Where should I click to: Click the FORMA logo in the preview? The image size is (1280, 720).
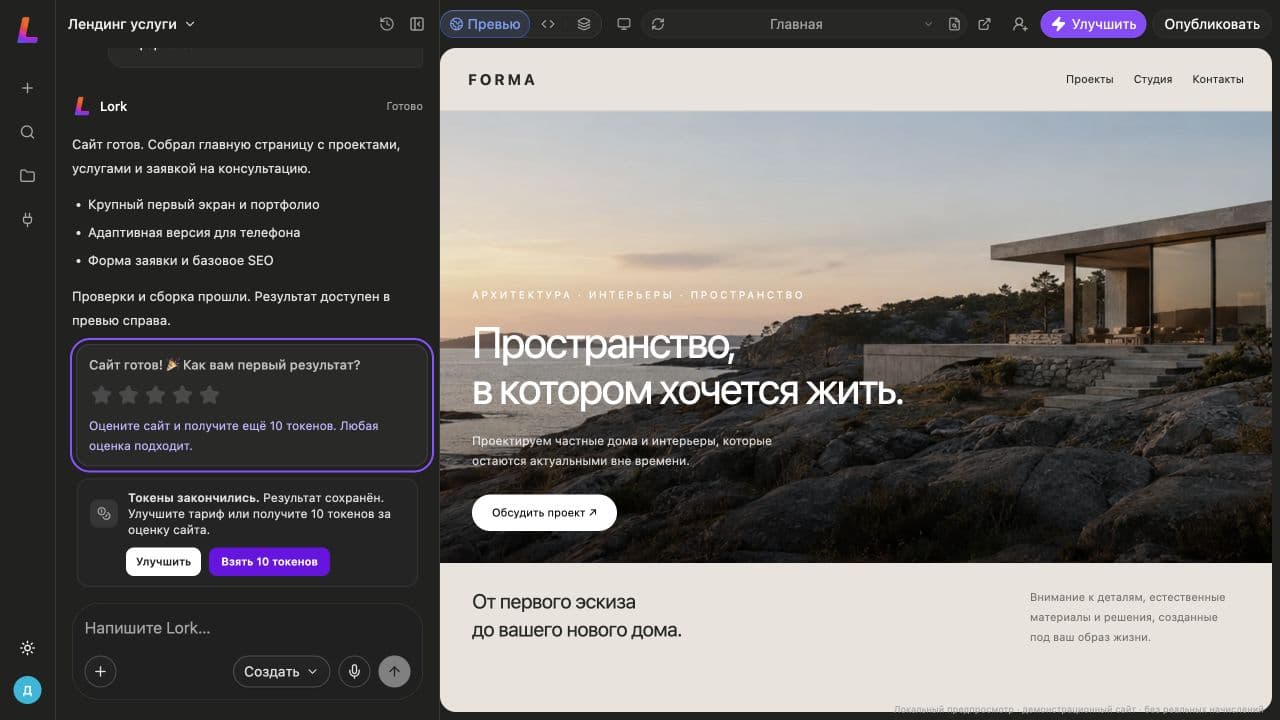(x=502, y=79)
